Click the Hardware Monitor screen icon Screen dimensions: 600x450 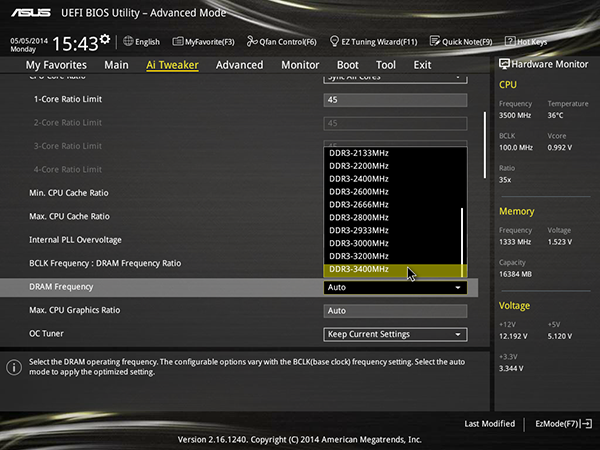click(504, 64)
